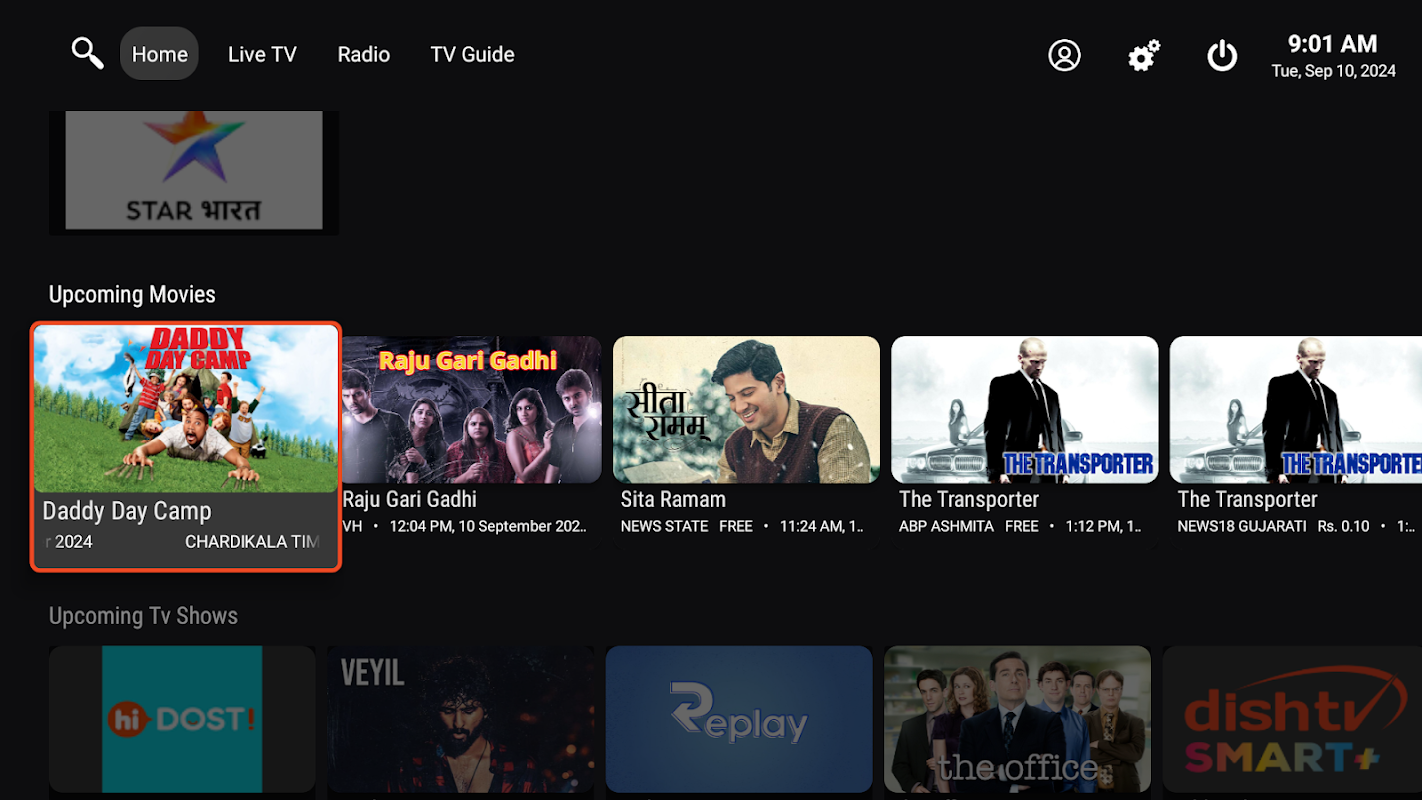
Task: Open the Veyil show tile
Action: (461, 719)
